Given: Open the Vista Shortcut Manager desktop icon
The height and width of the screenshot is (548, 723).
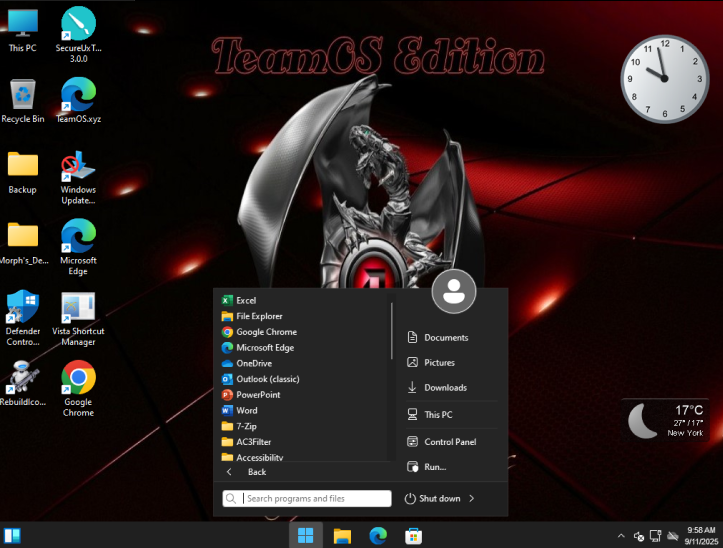Looking at the screenshot, I should 78,318.
